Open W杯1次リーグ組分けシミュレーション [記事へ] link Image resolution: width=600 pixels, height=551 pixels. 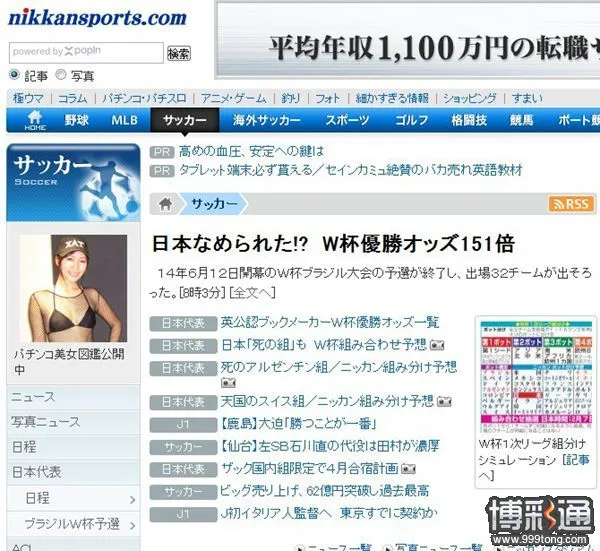pyautogui.click(x=534, y=460)
